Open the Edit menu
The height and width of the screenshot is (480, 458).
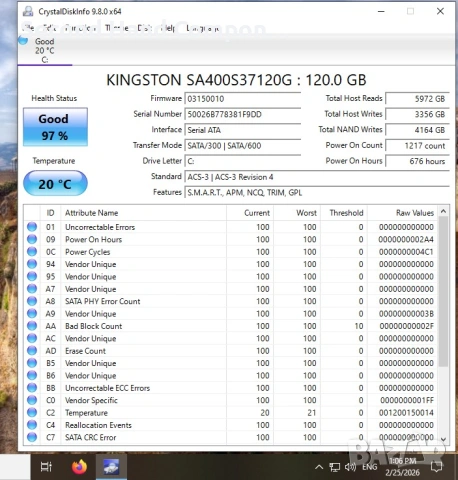pos(50,28)
